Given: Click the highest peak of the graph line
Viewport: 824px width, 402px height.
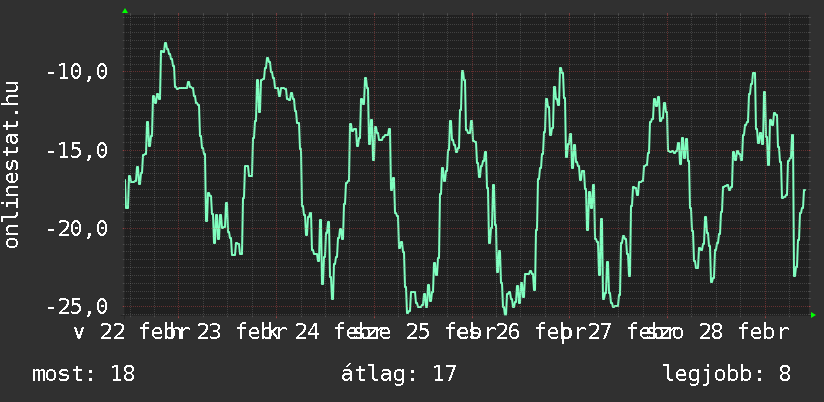Looking at the screenshot, I should [x=166, y=44].
